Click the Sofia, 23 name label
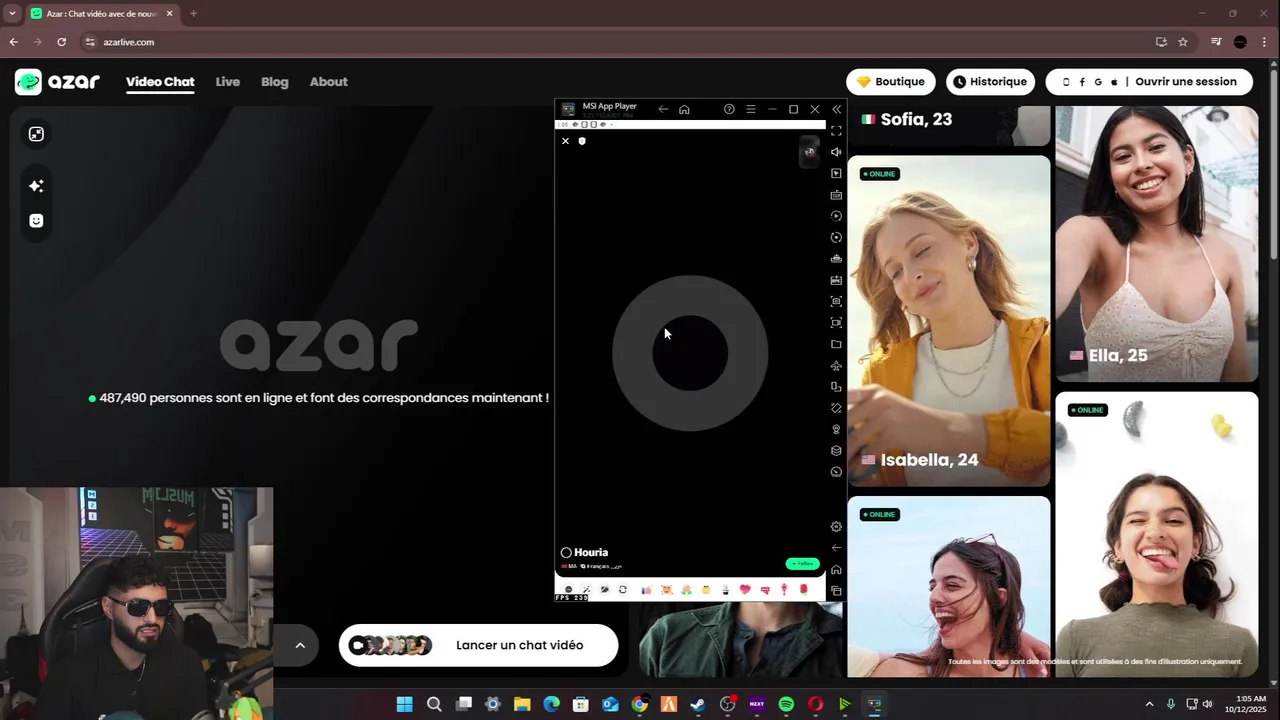1280x720 pixels. (x=916, y=119)
